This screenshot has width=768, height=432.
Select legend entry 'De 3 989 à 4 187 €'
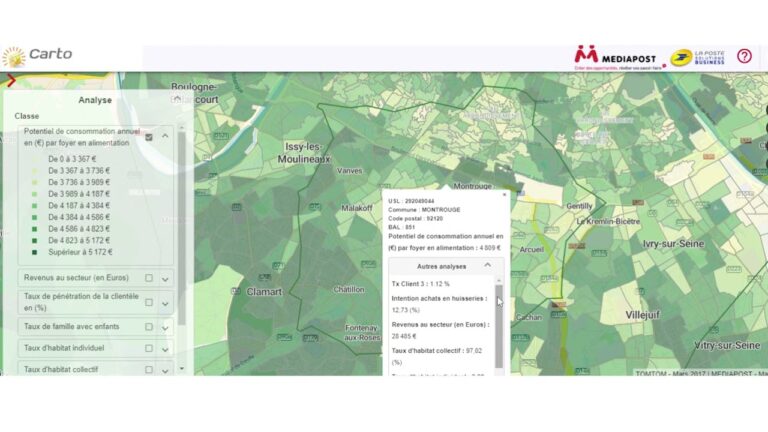(79, 194)
